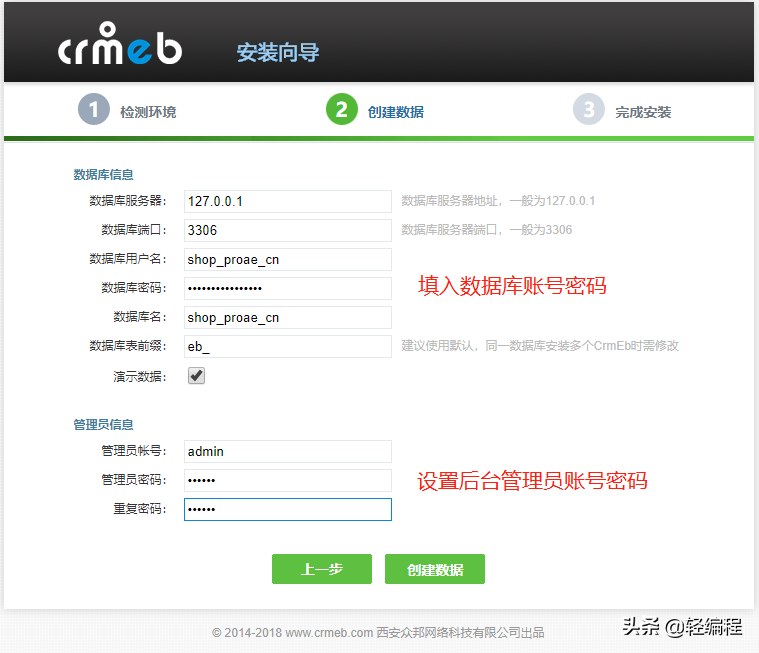Click the 演示数据 label
The image size is (759, 653).
click(x=140, y=377)
